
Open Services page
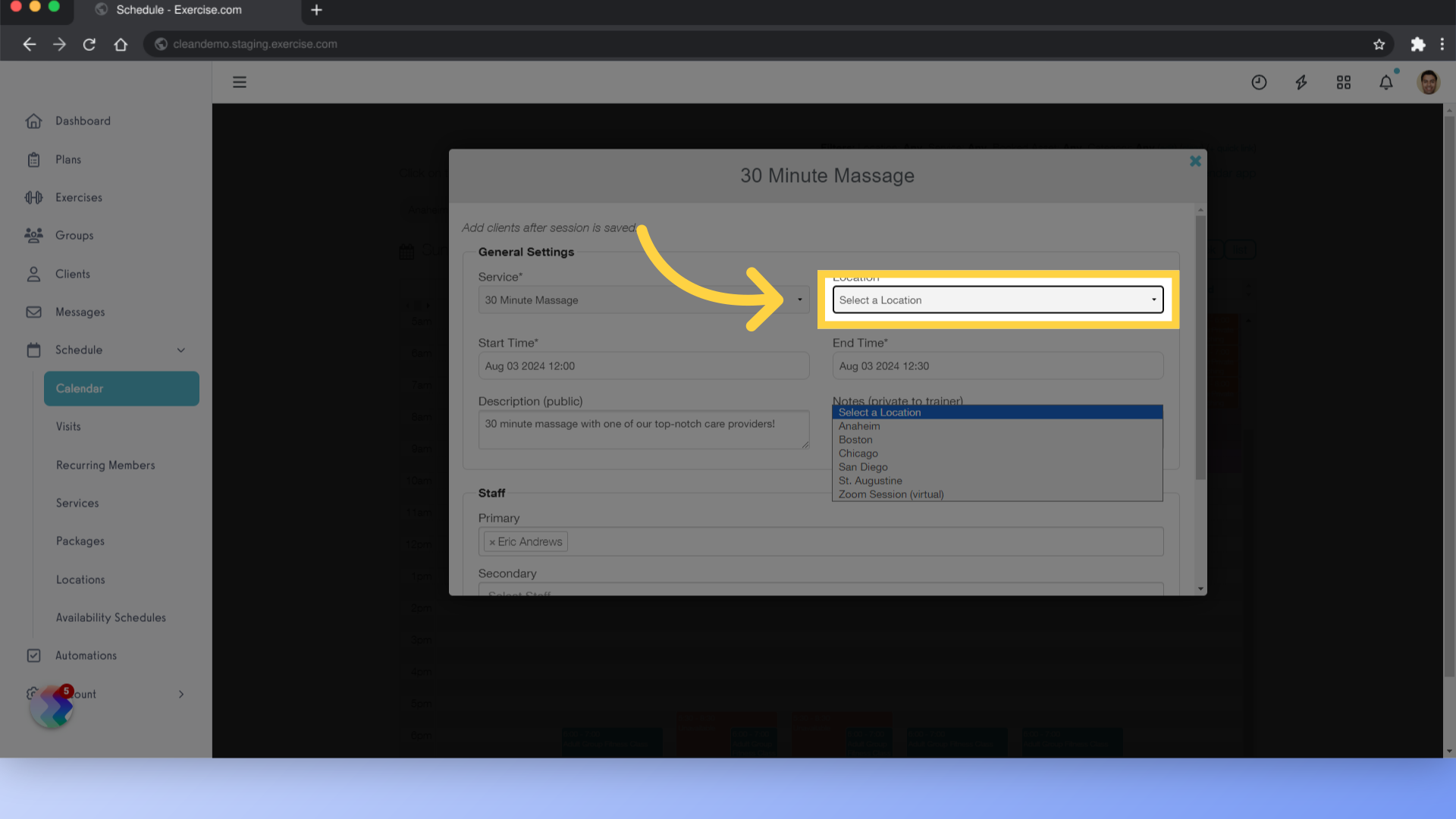tap(77, 503)
